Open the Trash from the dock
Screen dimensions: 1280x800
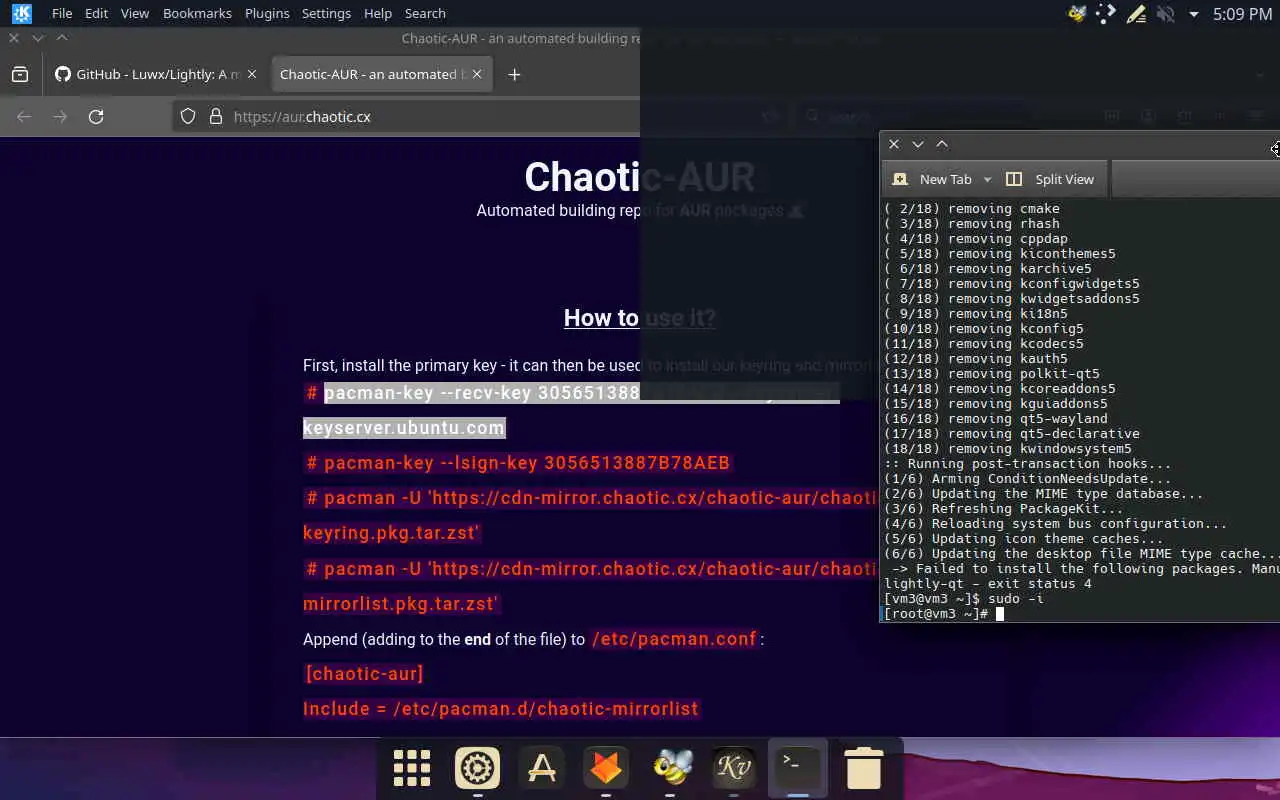[863, 768]
